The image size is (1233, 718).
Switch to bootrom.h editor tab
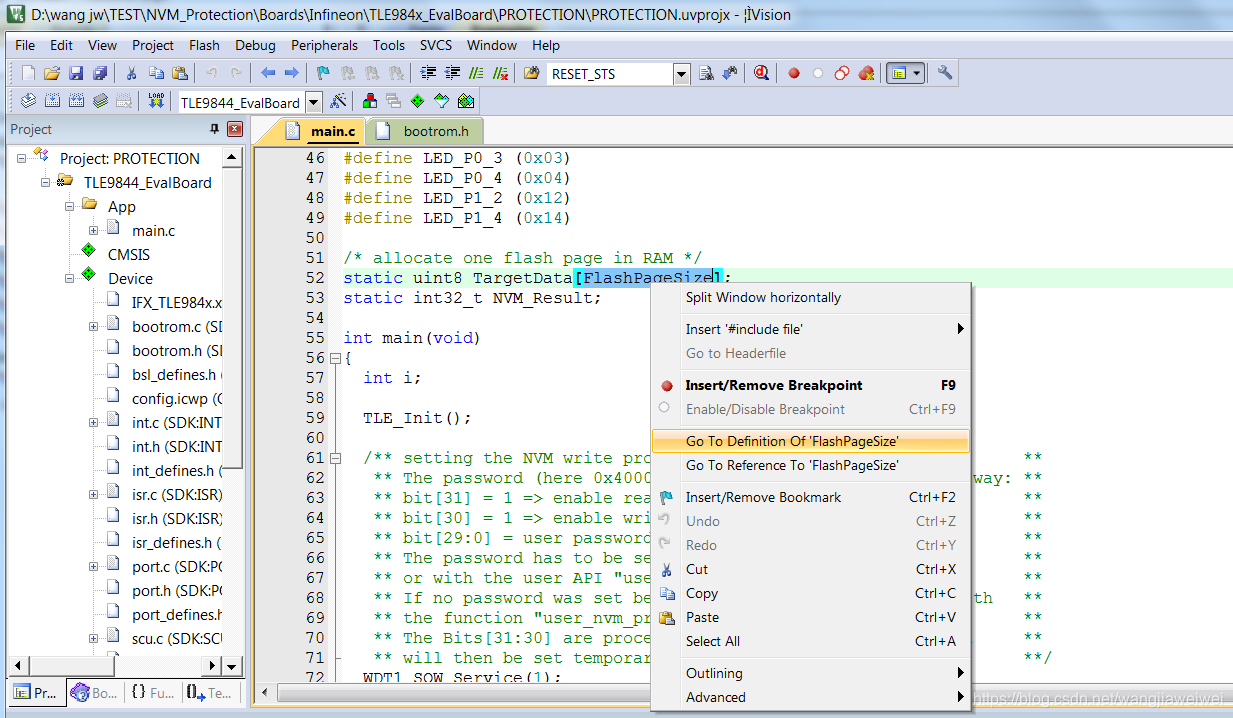426,131
